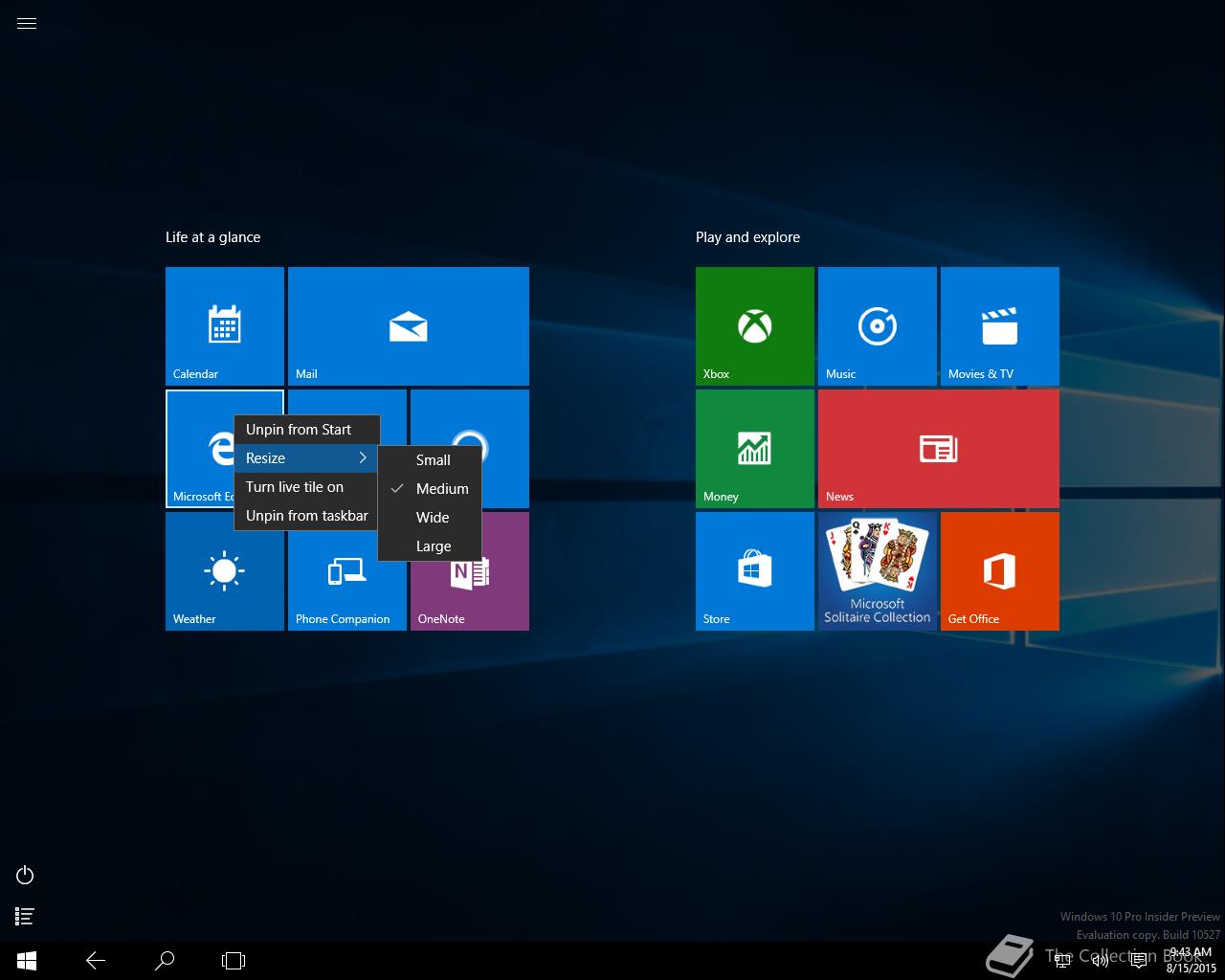Launch the Store tile

[x=755, y=571]
